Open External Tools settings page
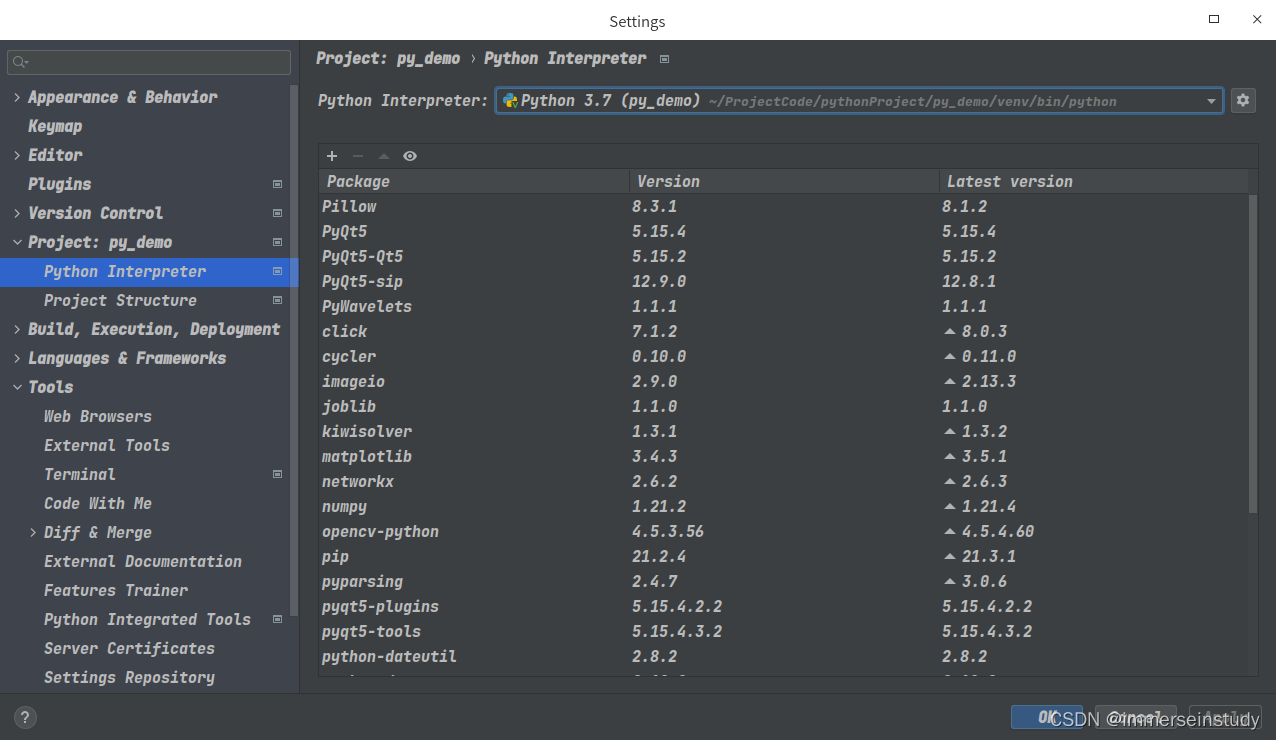This screenshot has height=740, width=1276. tap(107, 445)
